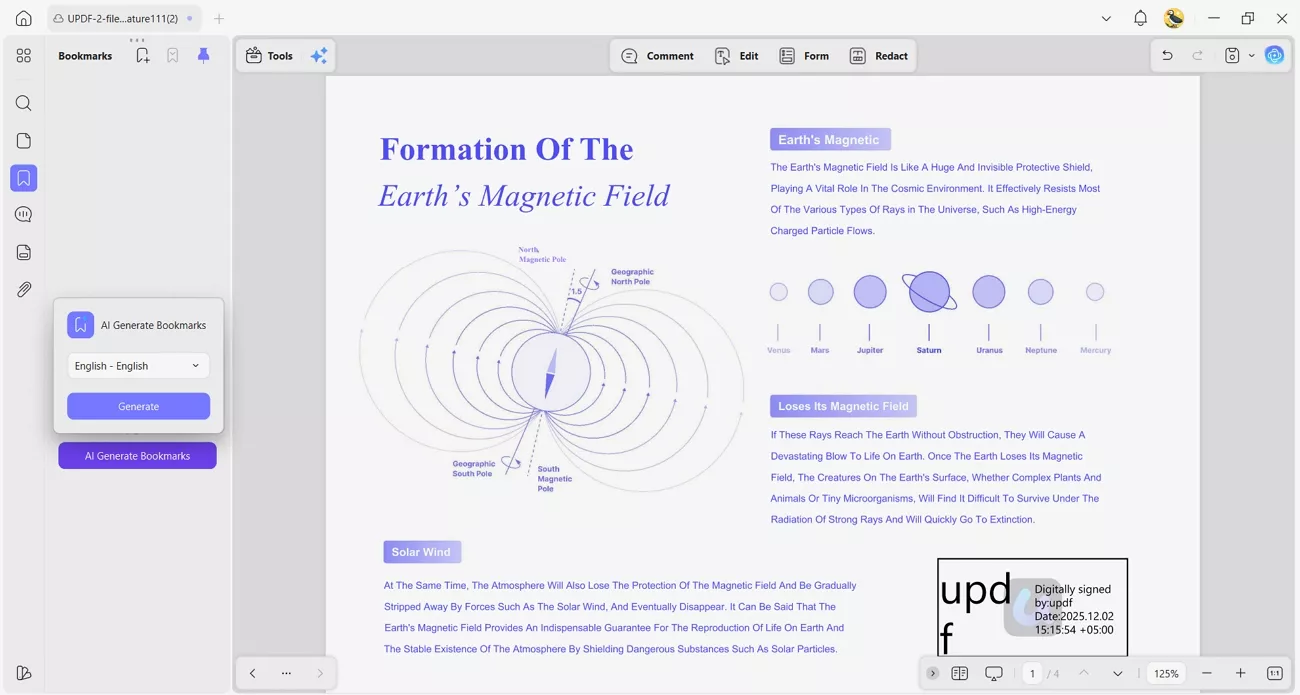Viewport: 1300px width, 695px height.
Task: Start presentation mode from the bottom bar
Action: pos(993,673)
